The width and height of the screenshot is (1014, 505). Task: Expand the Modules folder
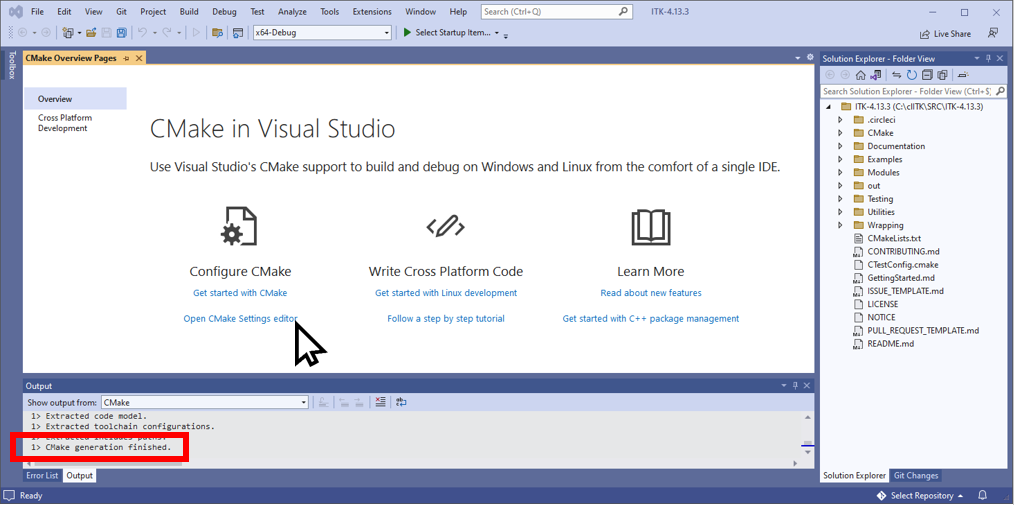tap(840, 173)
